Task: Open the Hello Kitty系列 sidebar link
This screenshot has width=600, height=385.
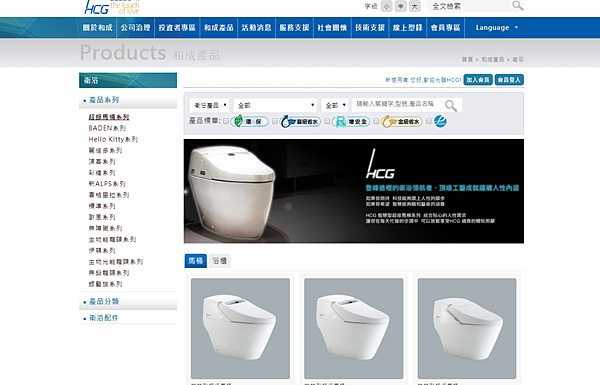Action: click(113, 139)
